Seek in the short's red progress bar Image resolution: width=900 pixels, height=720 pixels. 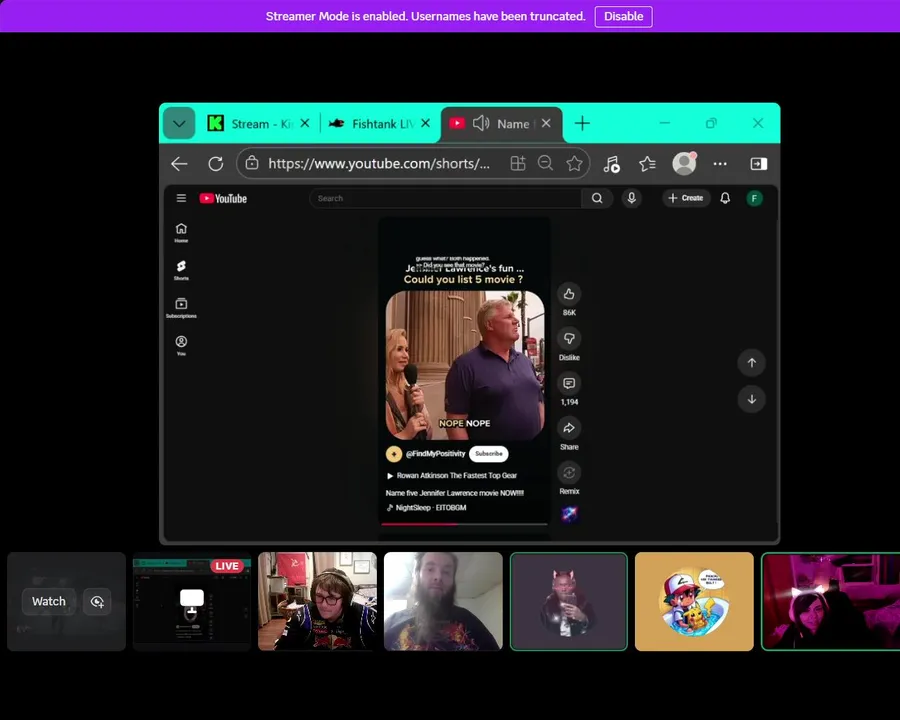coord(464,524)
